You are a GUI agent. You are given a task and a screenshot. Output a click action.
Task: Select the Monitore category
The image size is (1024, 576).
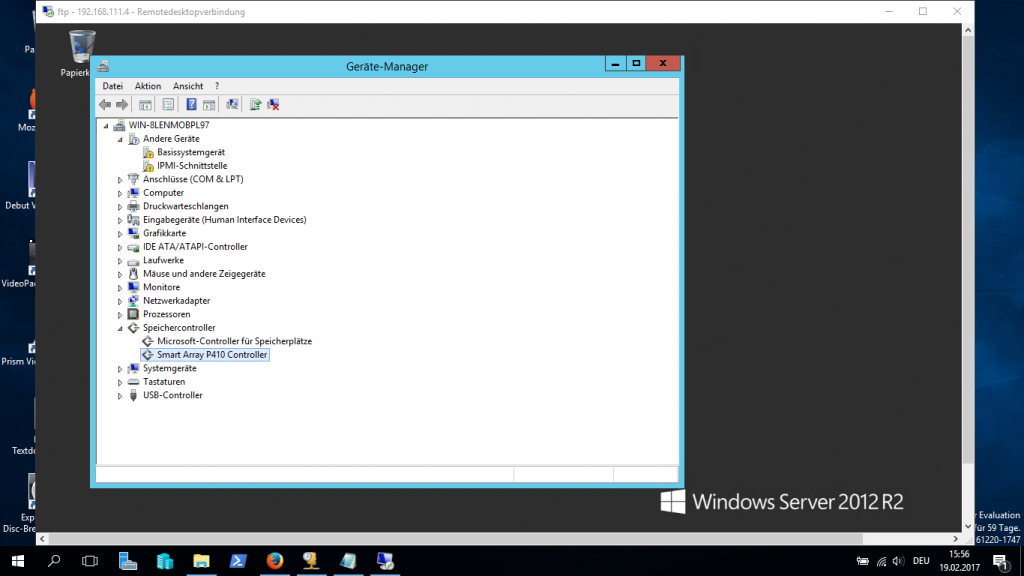[x=161, y=287]
